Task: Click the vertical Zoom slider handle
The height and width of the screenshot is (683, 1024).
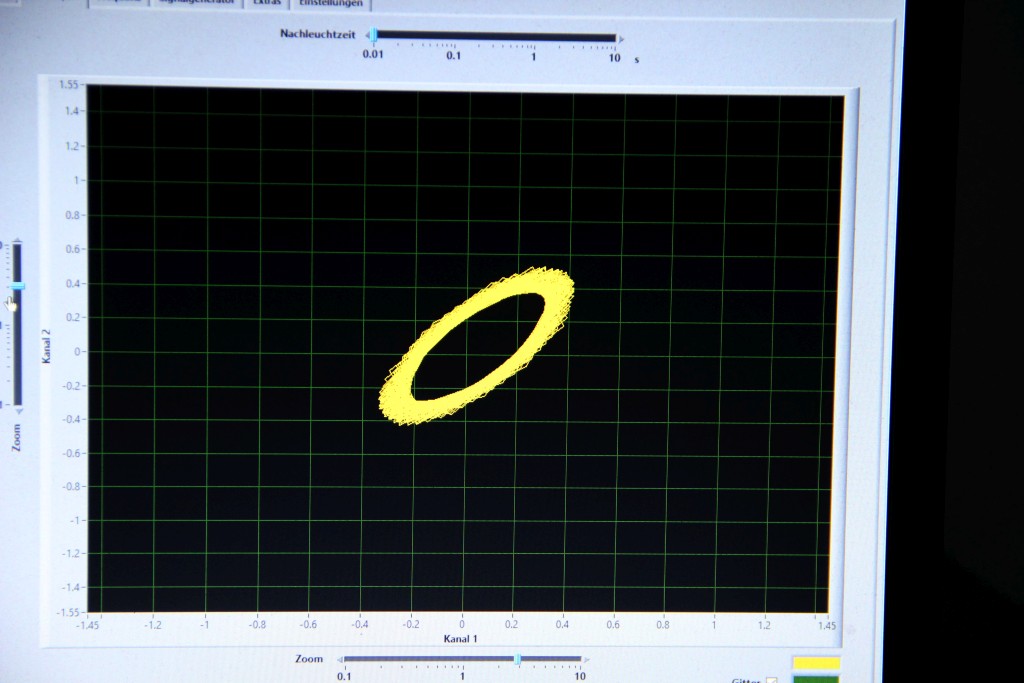Action: pyautogui.click(x=16, y=288)
